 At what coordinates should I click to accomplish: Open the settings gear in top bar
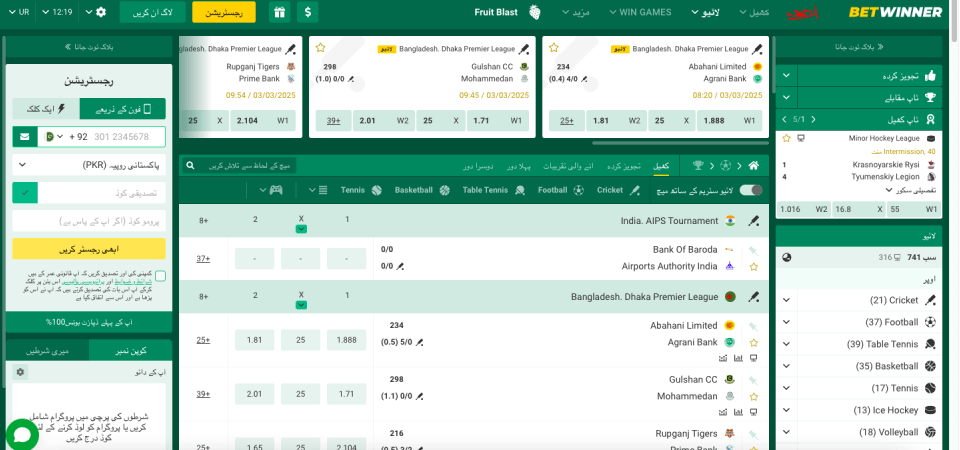click(101, 12)
